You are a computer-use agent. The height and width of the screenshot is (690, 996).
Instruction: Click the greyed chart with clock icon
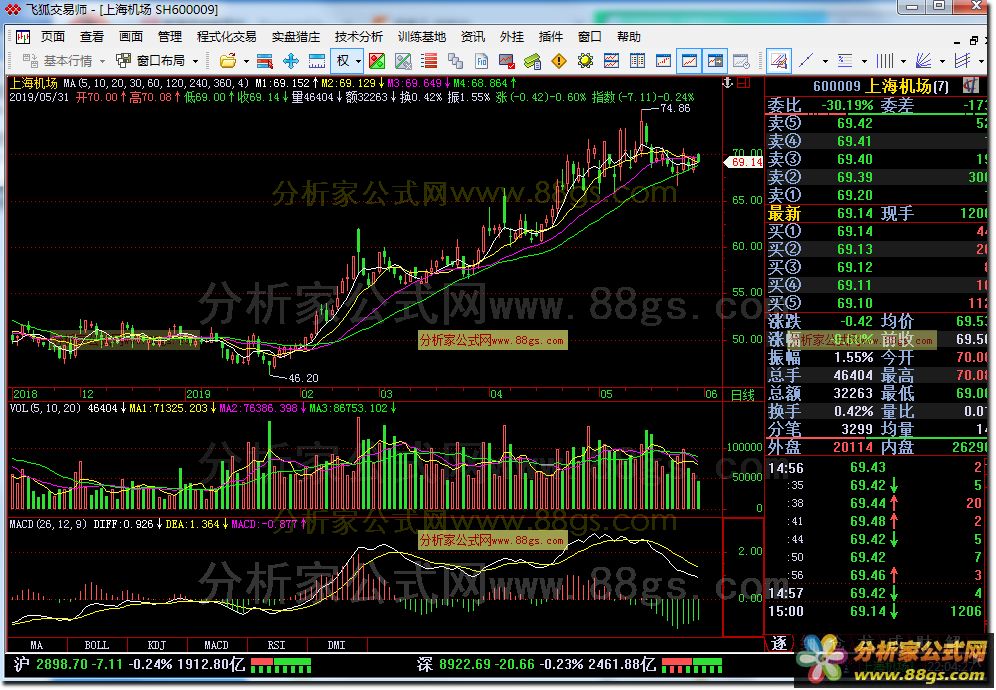tap(741, 61)
